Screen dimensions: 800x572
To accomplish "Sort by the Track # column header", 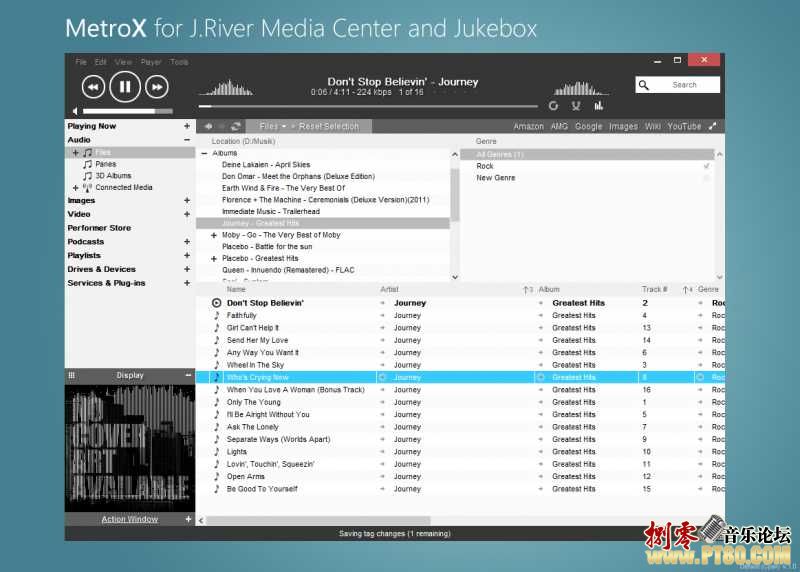I will click(655, 289).
